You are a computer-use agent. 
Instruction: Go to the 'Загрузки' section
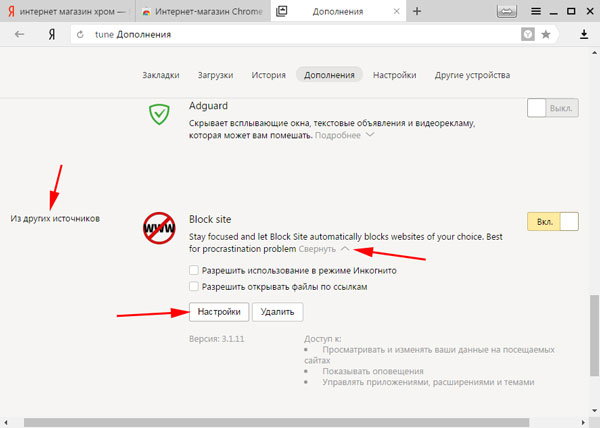tap(214, 75)
